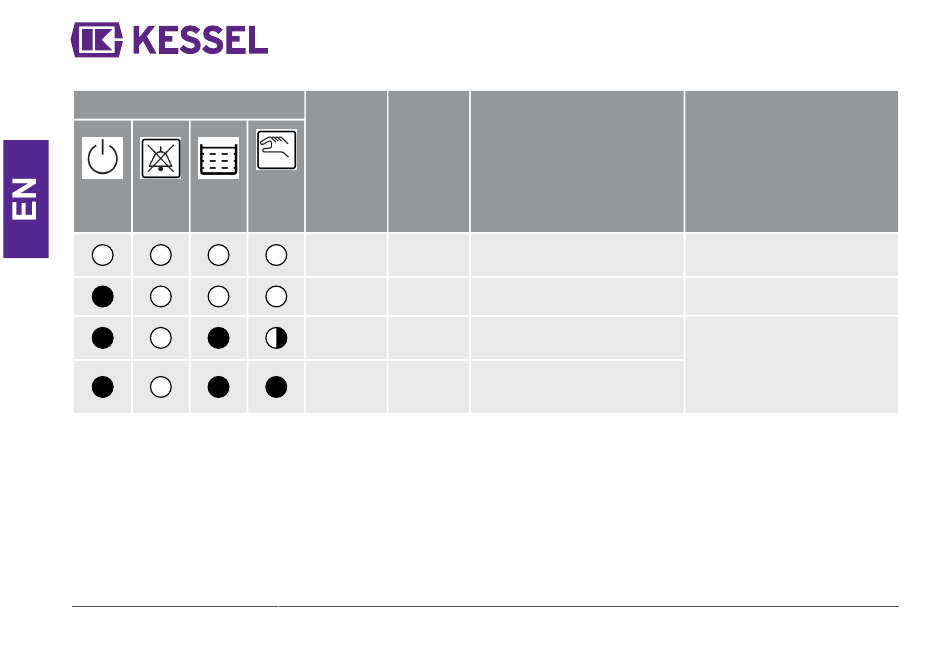Select the purple EN language tab
This screenshot has height=657, width=950.
[26, 199]
